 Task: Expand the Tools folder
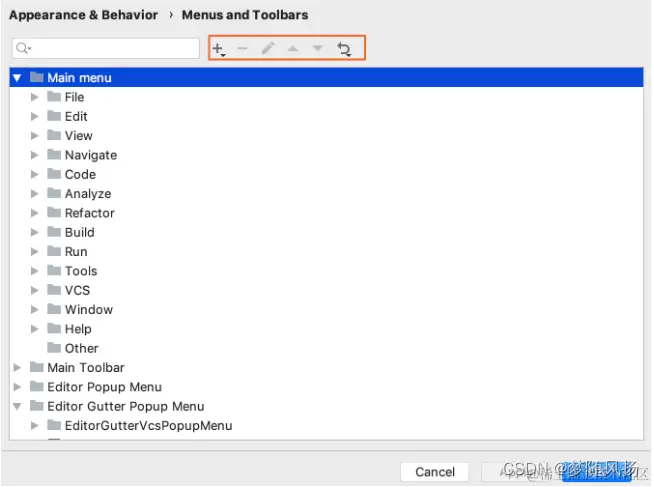(34, 271)
